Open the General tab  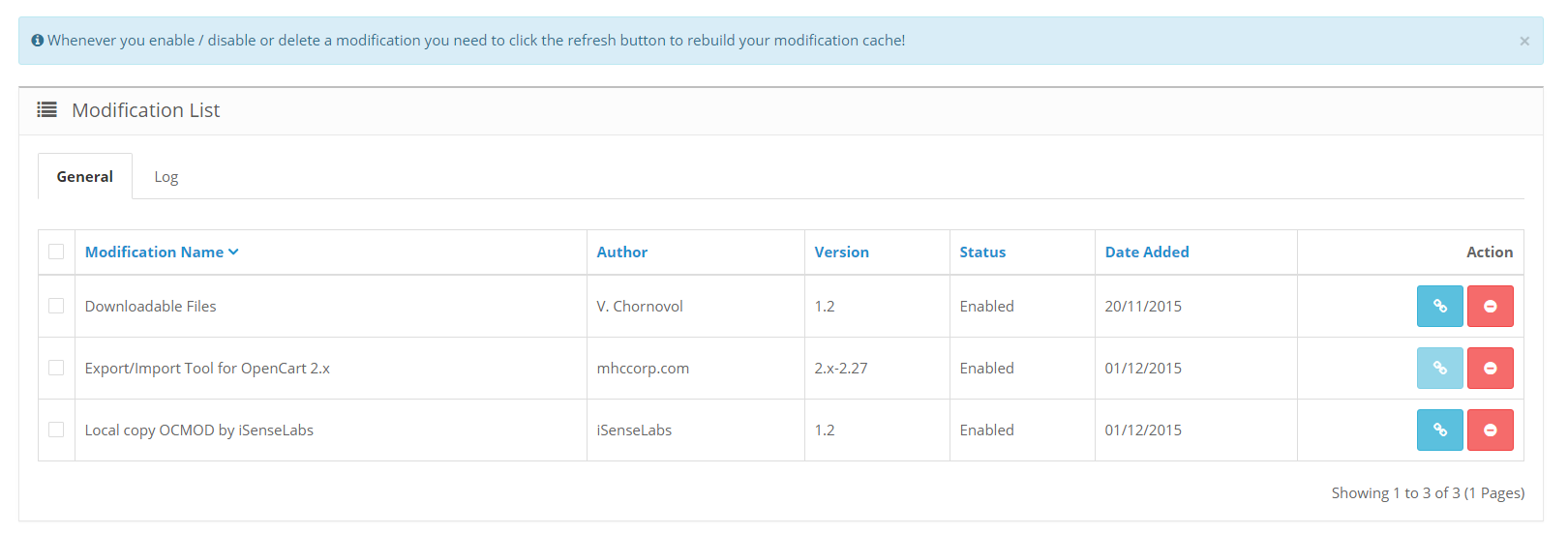(x=85, y=176)
